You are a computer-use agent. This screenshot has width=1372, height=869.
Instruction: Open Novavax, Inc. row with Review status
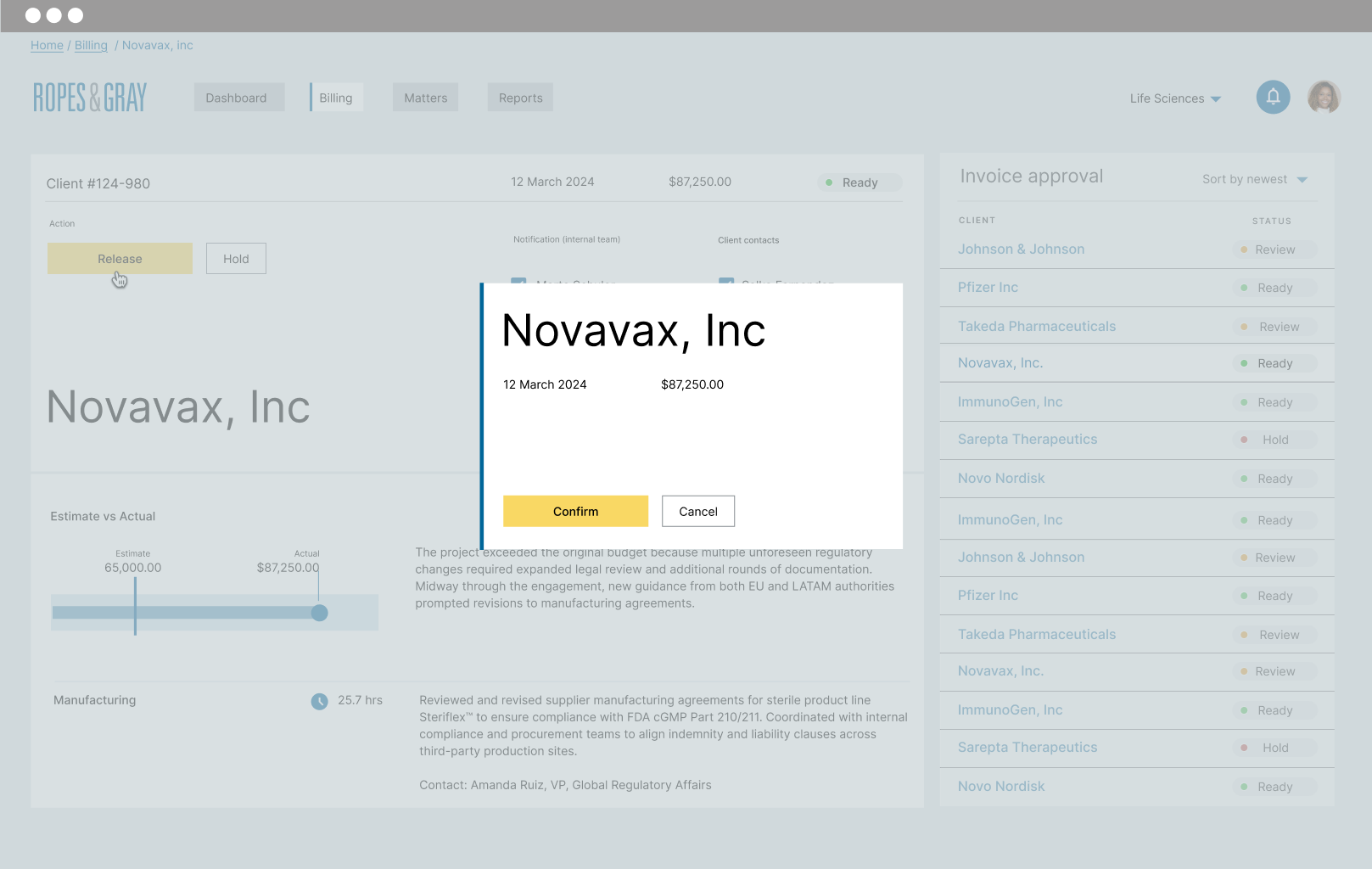click(x=1137, y=671)
